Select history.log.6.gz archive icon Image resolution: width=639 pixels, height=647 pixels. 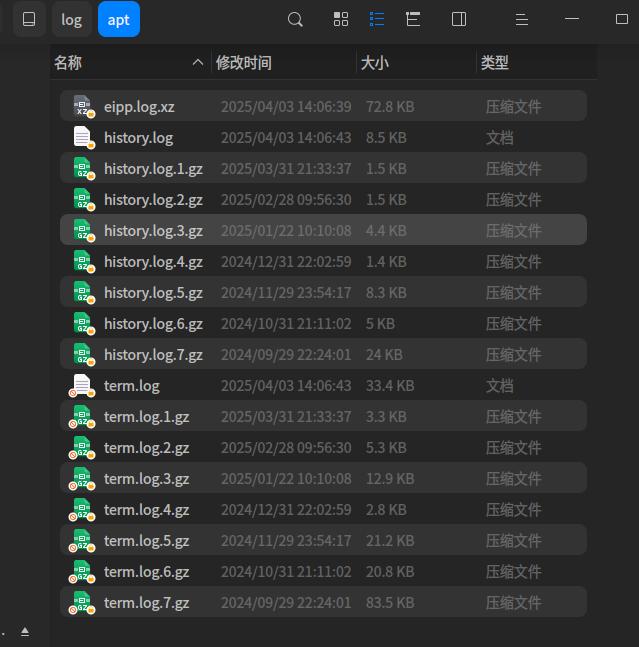[83, 324]
